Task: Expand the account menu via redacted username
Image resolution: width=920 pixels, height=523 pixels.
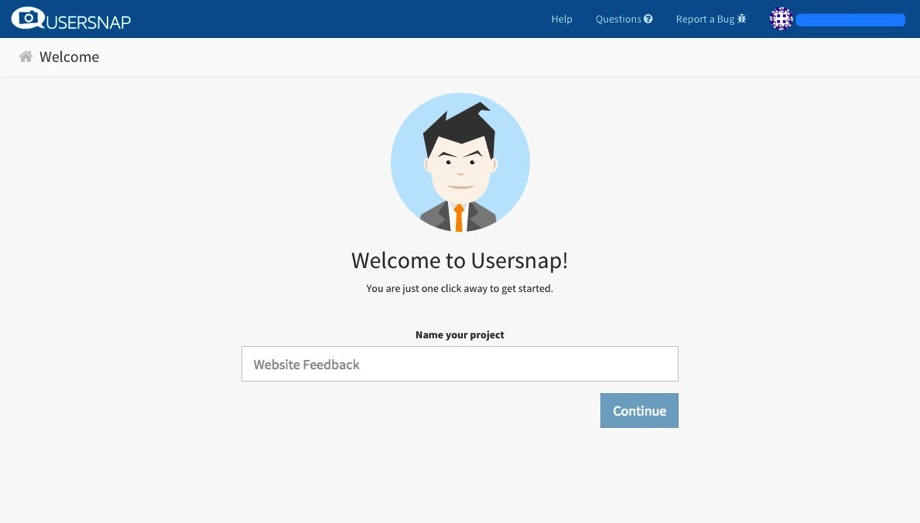Action: 850,19
